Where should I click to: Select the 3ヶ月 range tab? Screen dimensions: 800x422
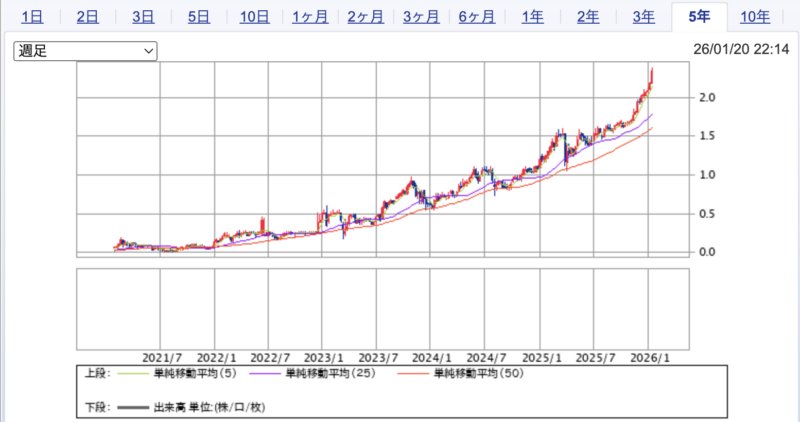pyautogui.click(x=421, y=17)
